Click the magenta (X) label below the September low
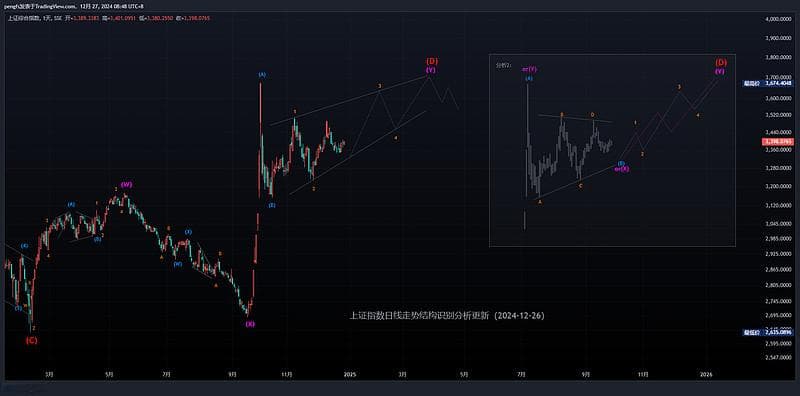Viewport: 800px width, 396px height. click(249, 324)
